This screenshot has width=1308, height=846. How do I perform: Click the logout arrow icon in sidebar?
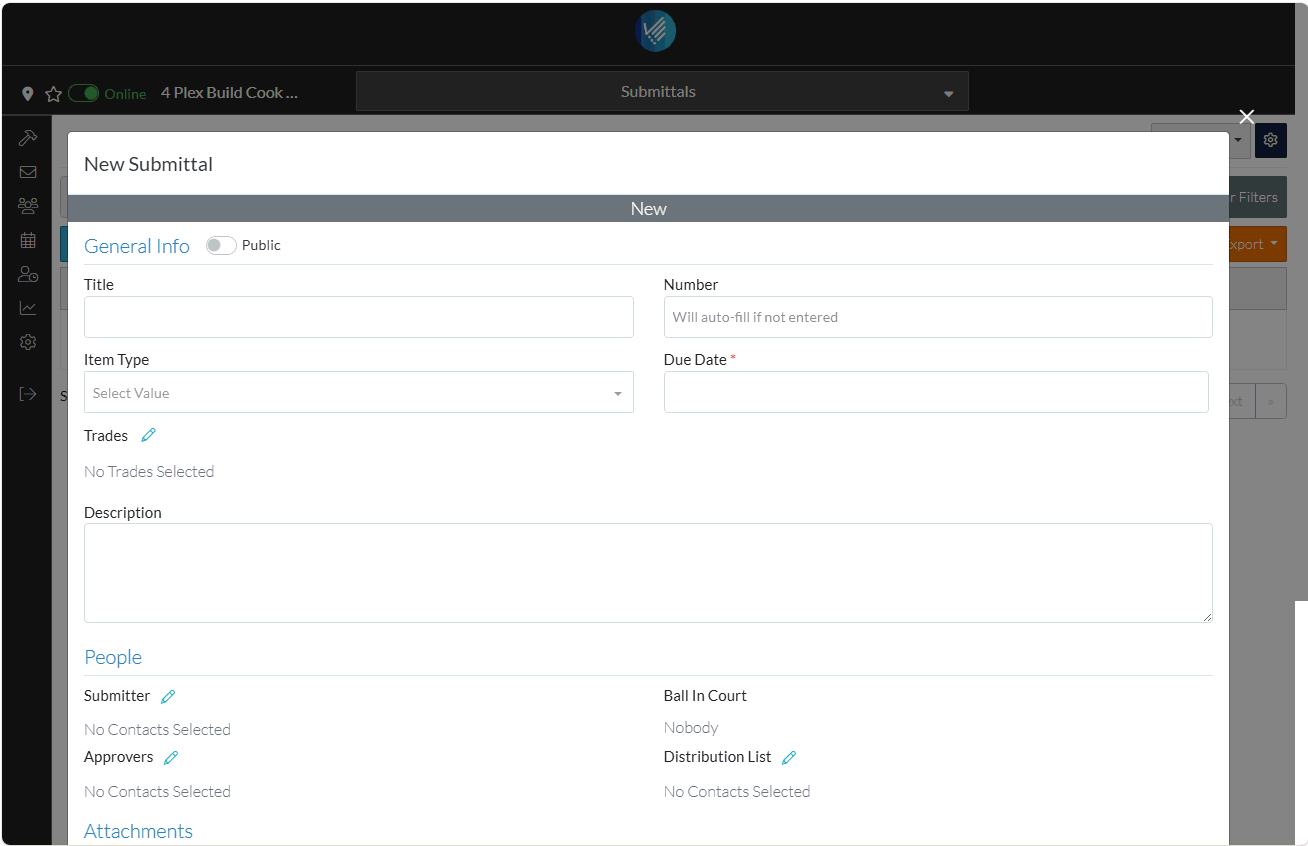[28, 394]
